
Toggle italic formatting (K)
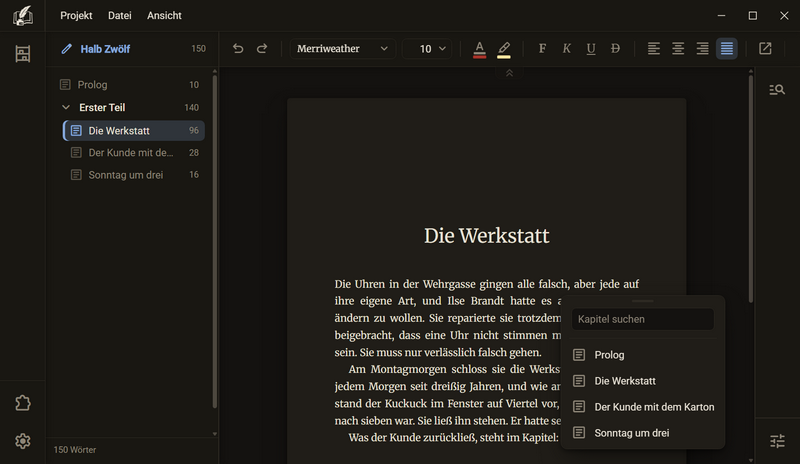(x=566, y=48)
